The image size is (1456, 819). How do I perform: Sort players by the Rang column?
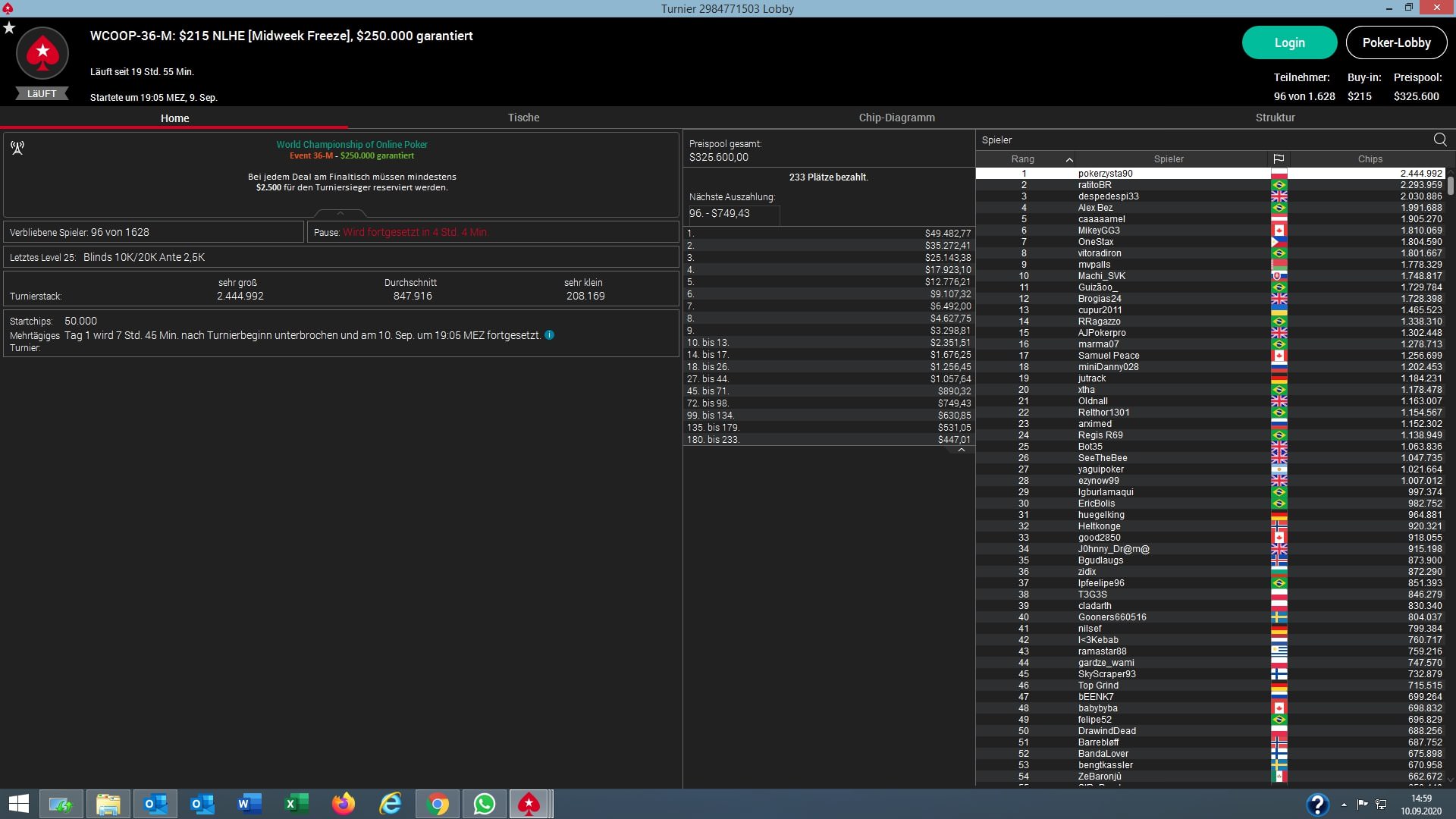1022,159
